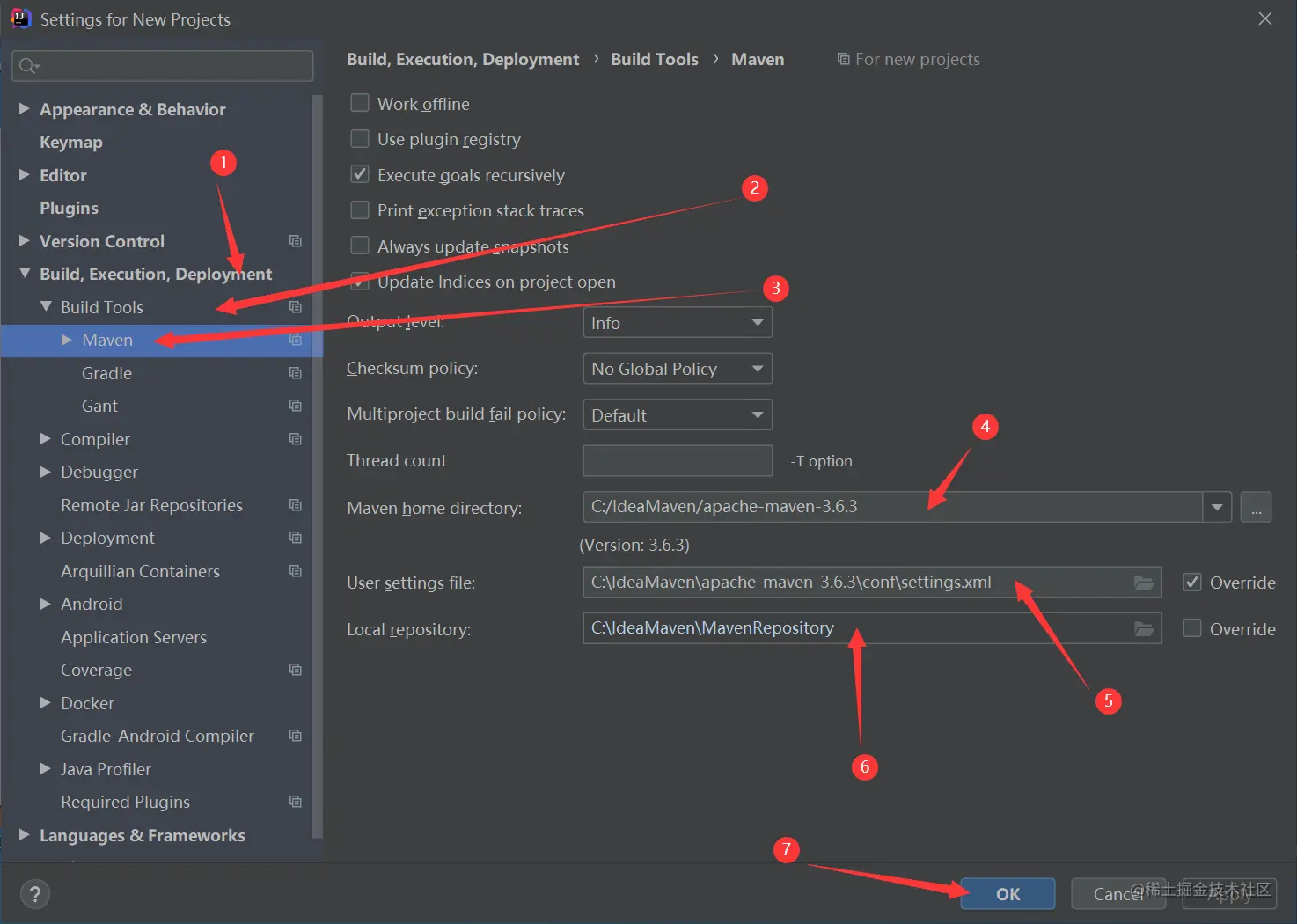Expand the Debugger node arrow
Viewport: 1297px width, 924px height.
(46, 472)
